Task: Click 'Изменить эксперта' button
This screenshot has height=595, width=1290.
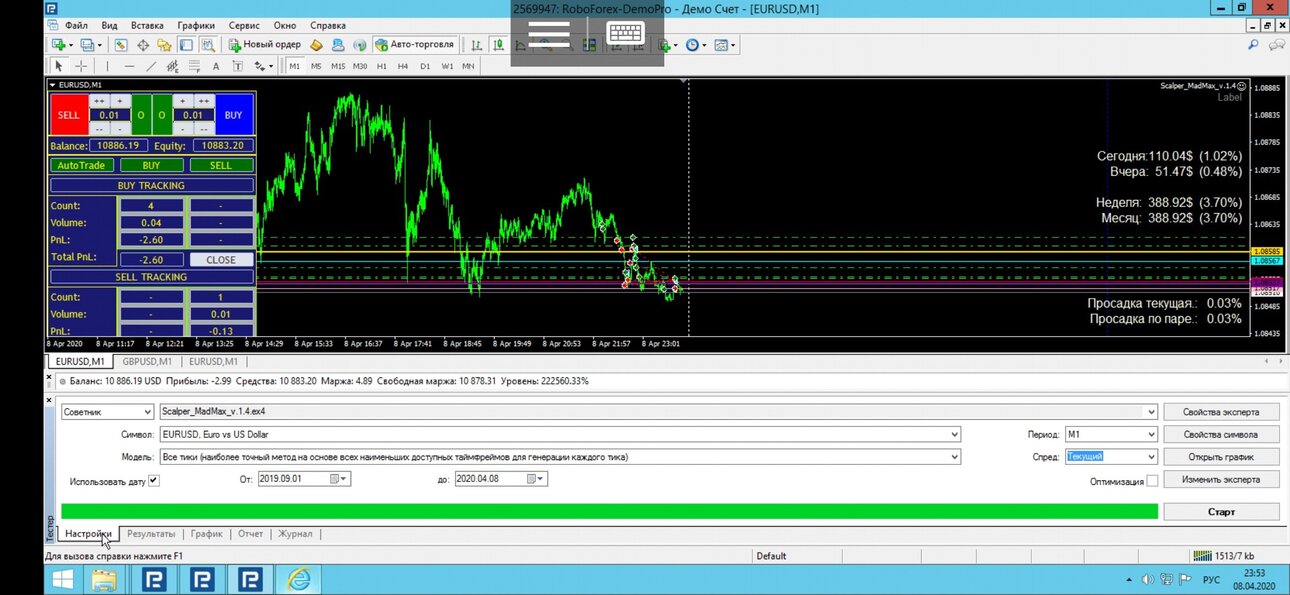Action: click(1221, 480)
